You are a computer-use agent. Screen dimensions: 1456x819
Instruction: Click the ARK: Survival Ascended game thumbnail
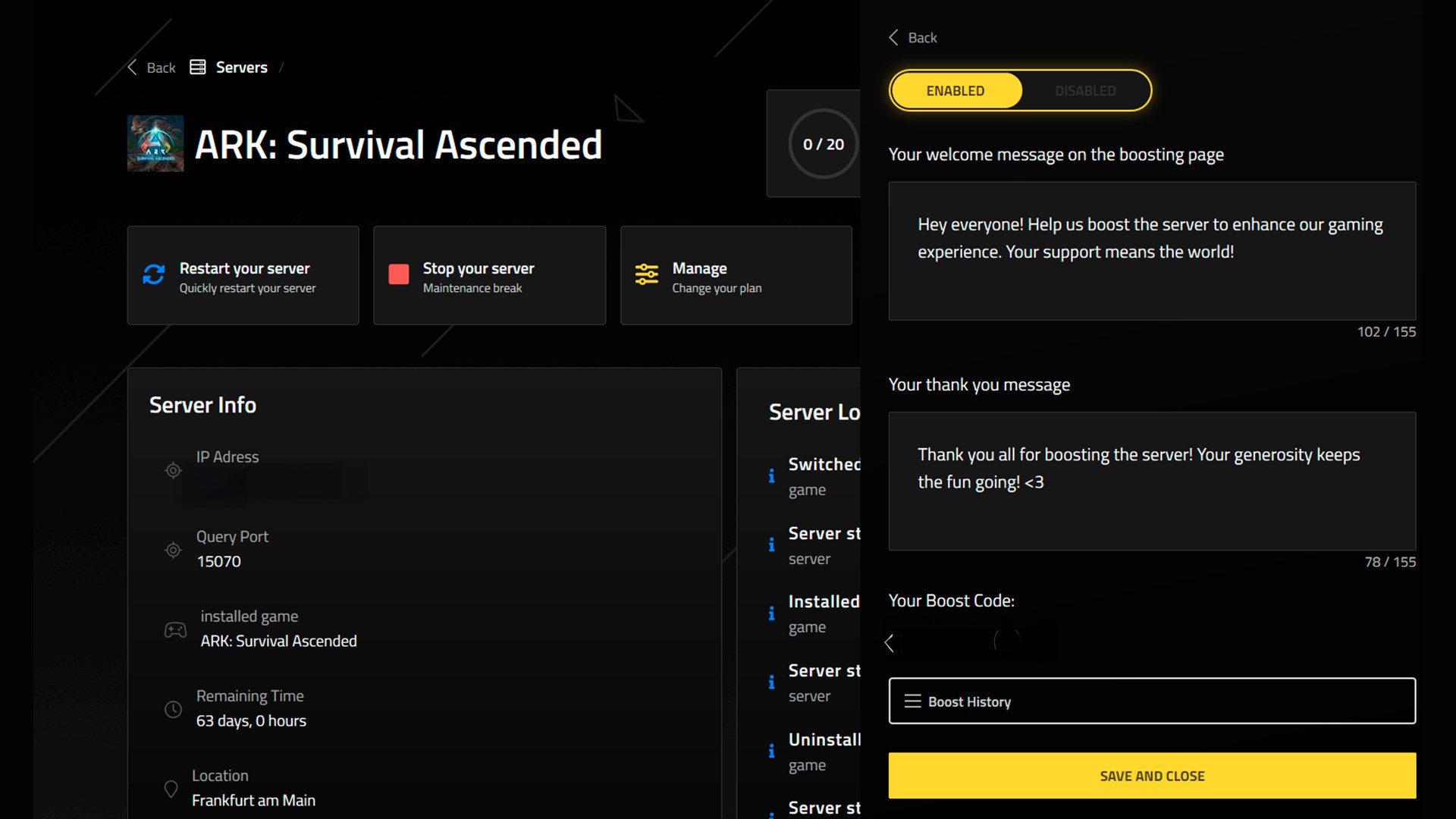point(155,143)
